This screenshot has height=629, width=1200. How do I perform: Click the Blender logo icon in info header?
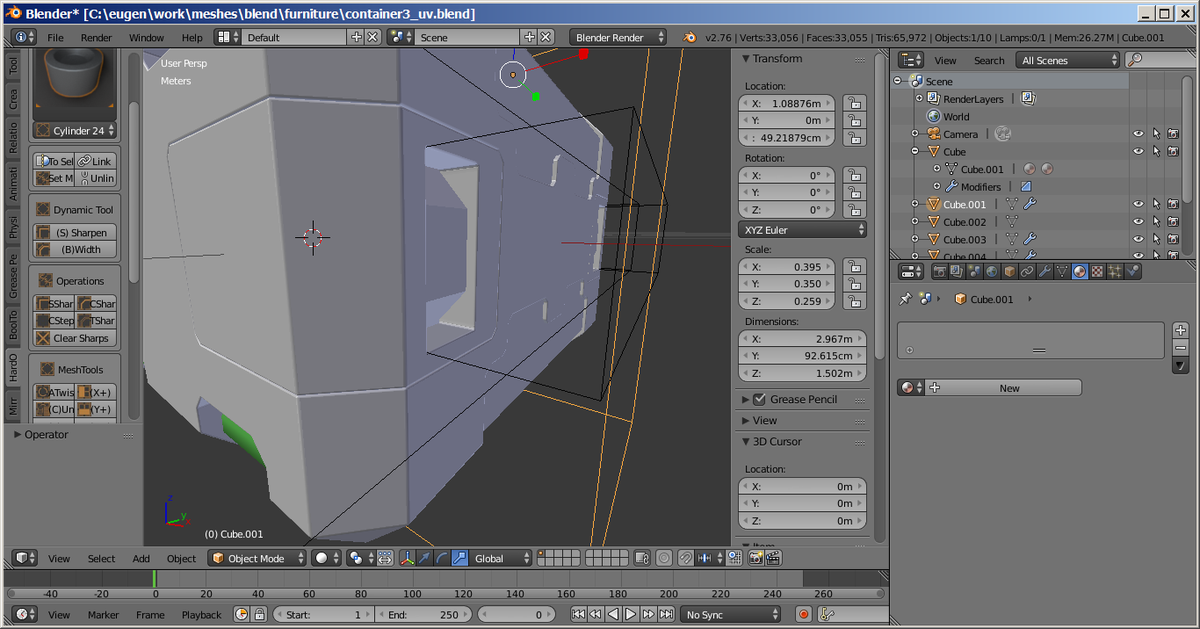click(x=690, y=37)
